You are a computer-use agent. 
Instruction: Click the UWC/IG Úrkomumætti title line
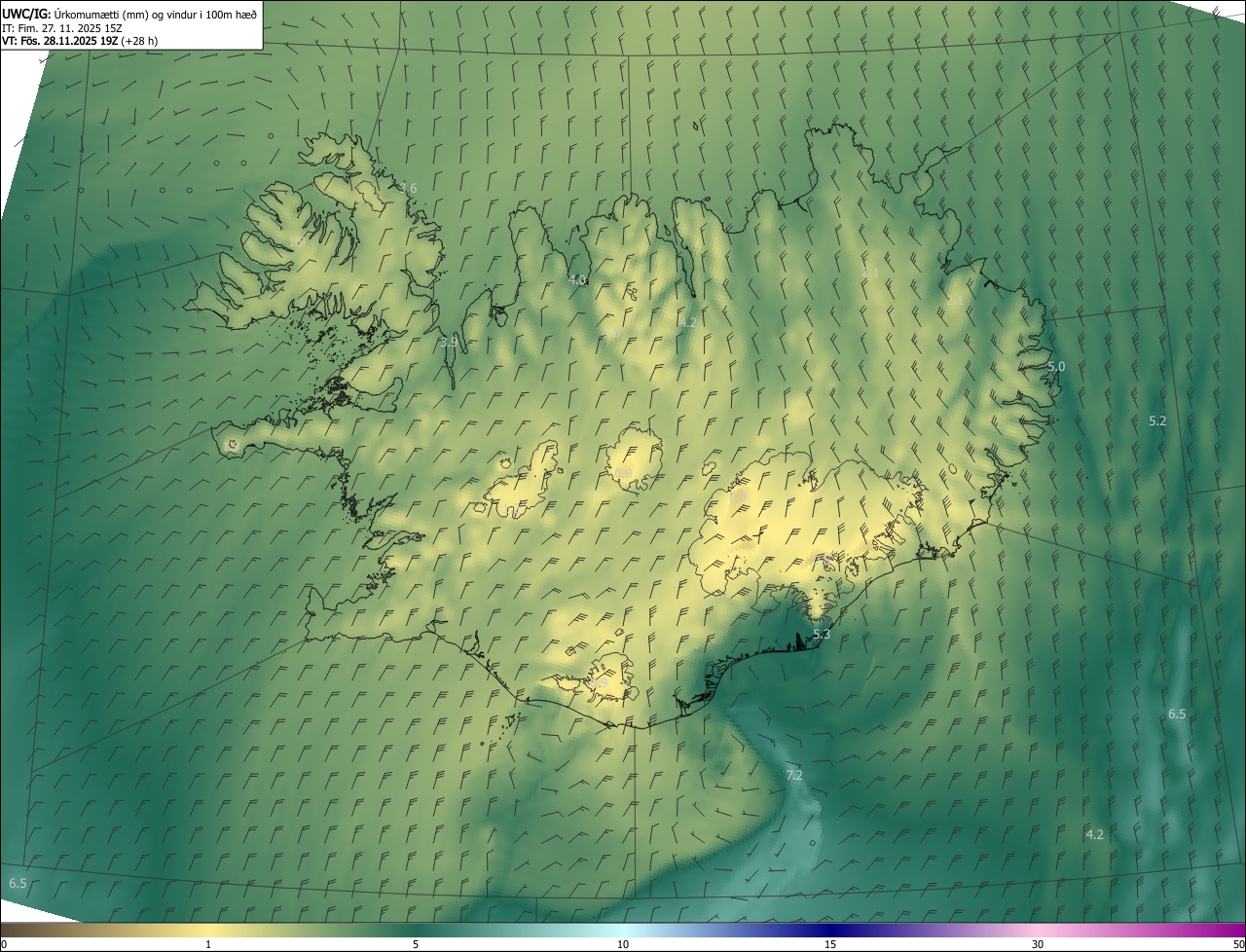click(x=129, y=14)
